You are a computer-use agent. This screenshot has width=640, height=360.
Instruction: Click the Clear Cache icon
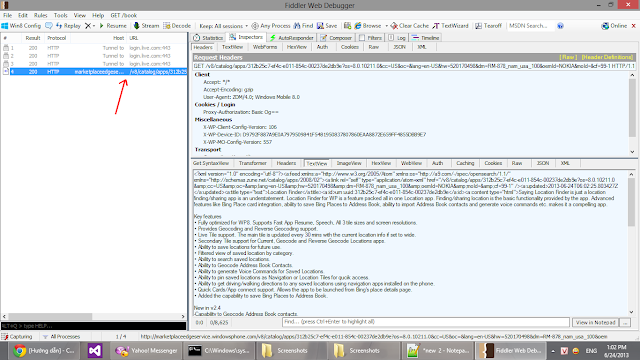[394, 26]
